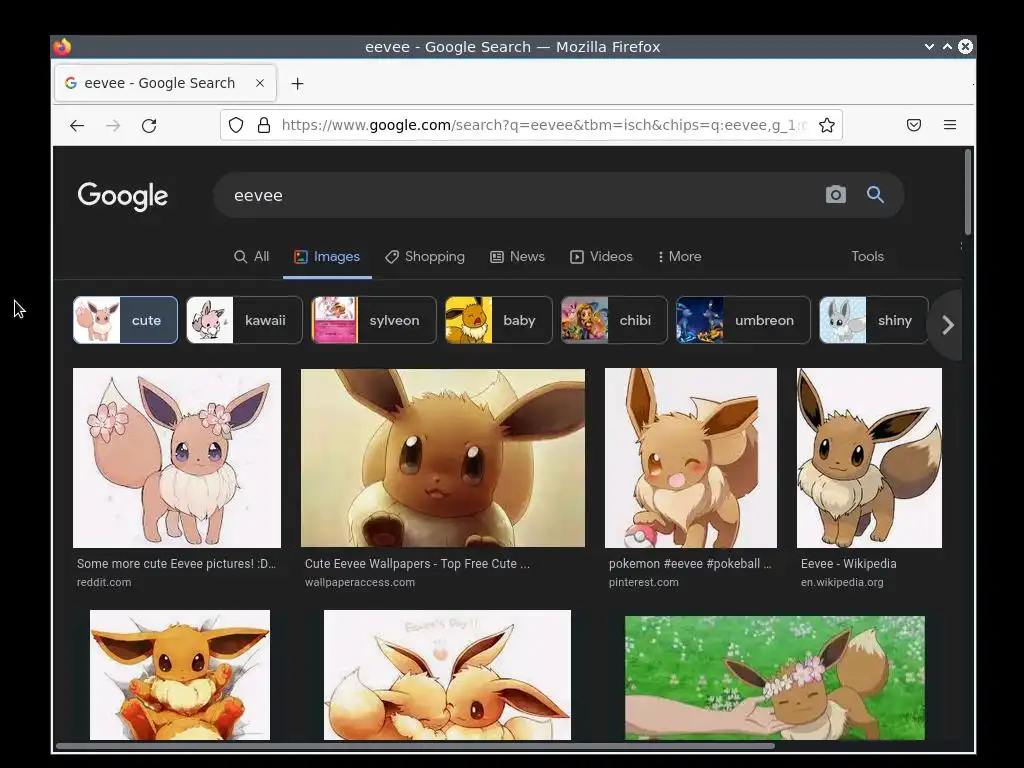Click 'Eevee - Wikipedia' caption link
The height and width of the screenshot is (768, 1024).
pyautogui.click(x=848, y=564)
